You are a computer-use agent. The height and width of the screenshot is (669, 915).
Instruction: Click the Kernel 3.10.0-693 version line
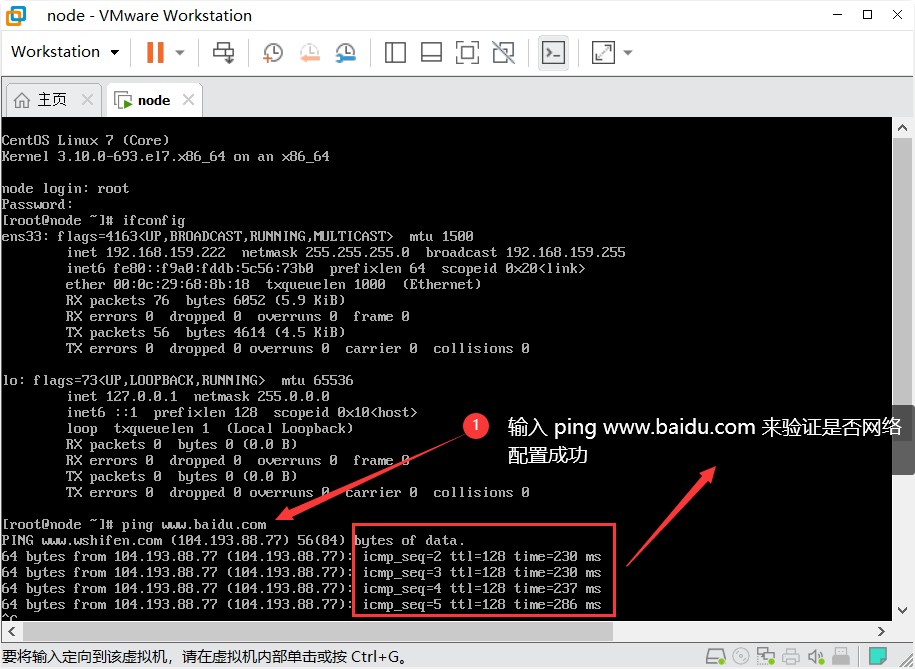(x=166, y=156)
